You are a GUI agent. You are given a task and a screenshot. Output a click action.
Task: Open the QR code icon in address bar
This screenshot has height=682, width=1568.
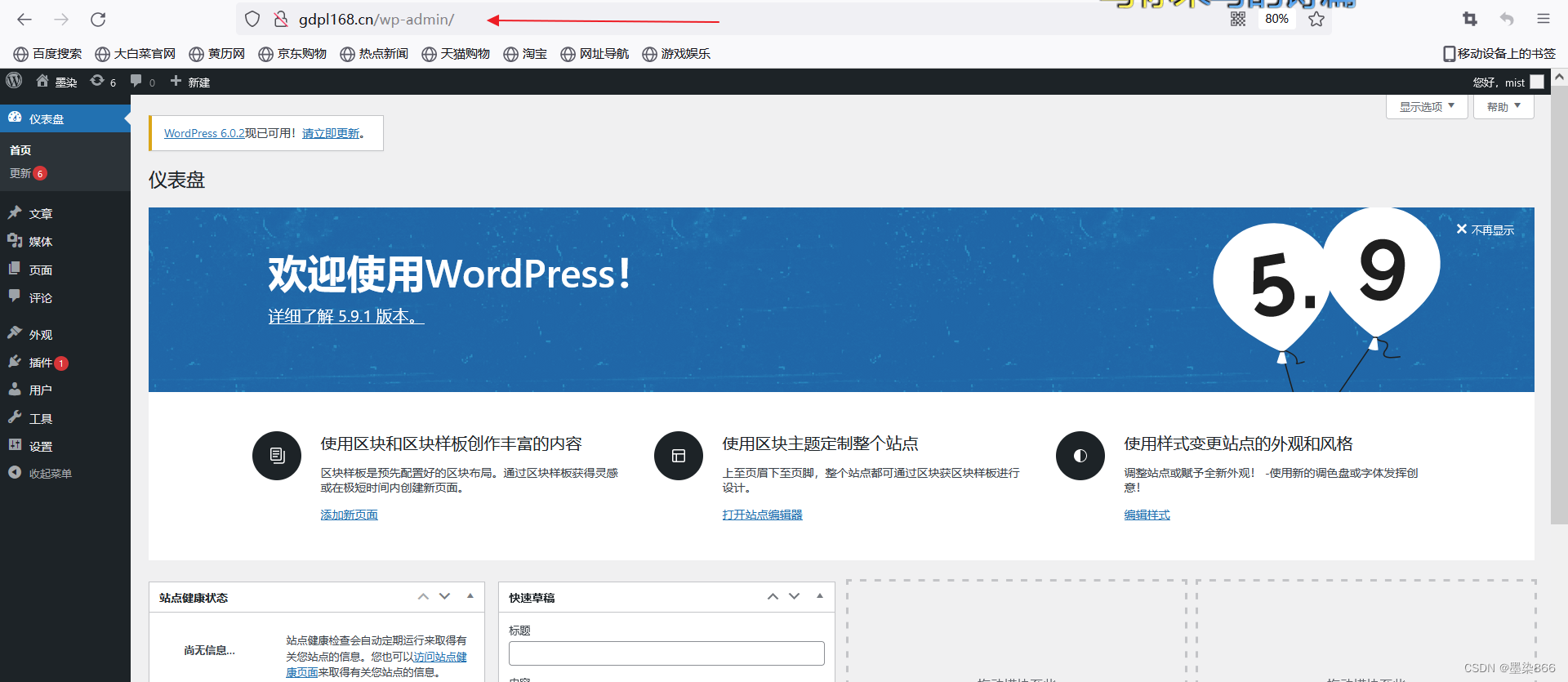coord(1238,19)
